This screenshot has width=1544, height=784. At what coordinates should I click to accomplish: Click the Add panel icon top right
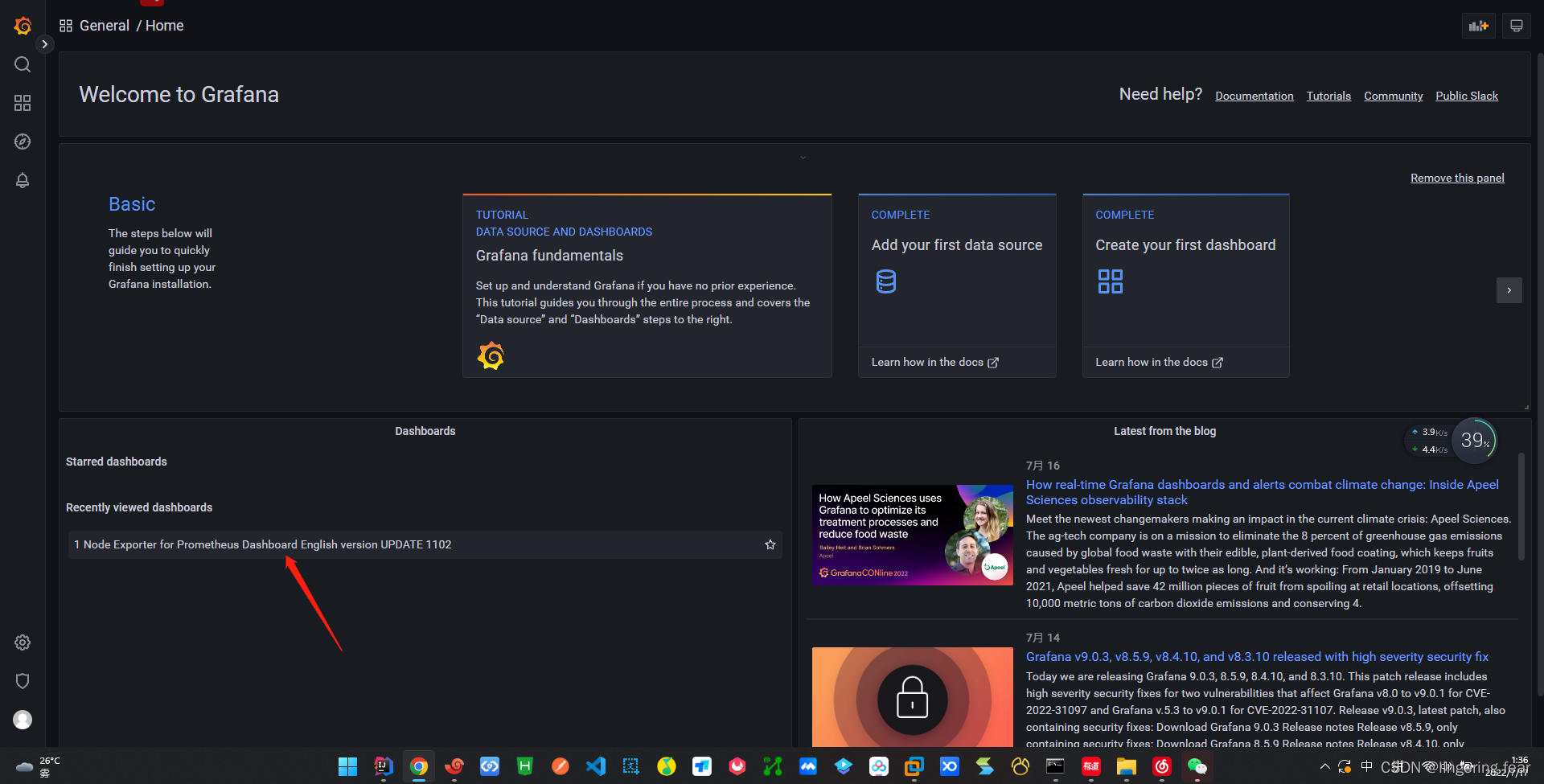click(1478, 25)
